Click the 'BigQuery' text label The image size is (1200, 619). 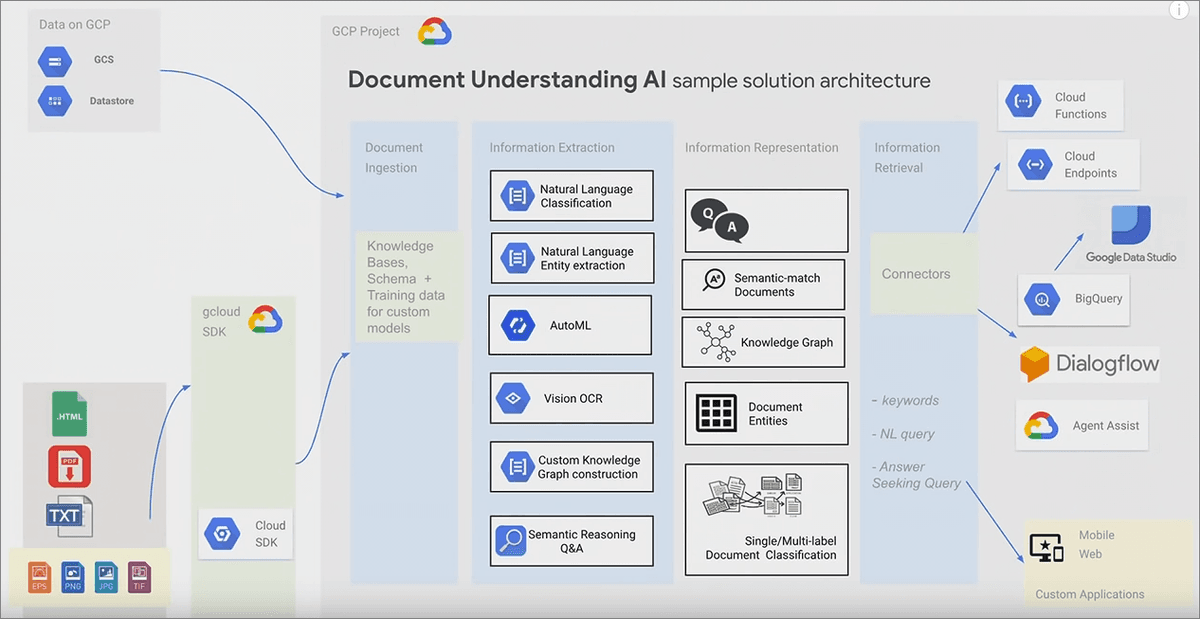tap(1099, 299)
